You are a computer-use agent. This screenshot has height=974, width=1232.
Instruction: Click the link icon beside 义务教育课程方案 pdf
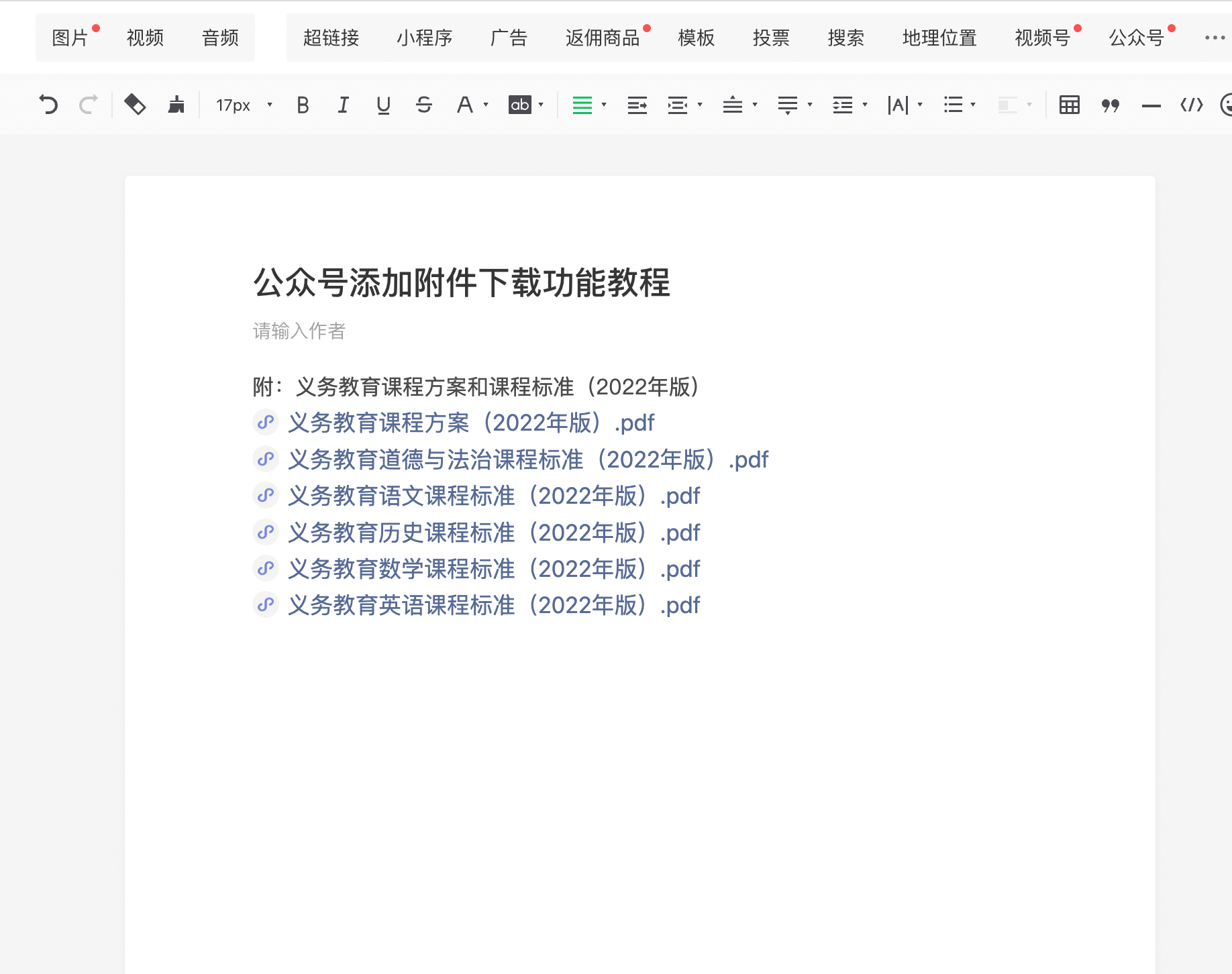pos(266,423)
